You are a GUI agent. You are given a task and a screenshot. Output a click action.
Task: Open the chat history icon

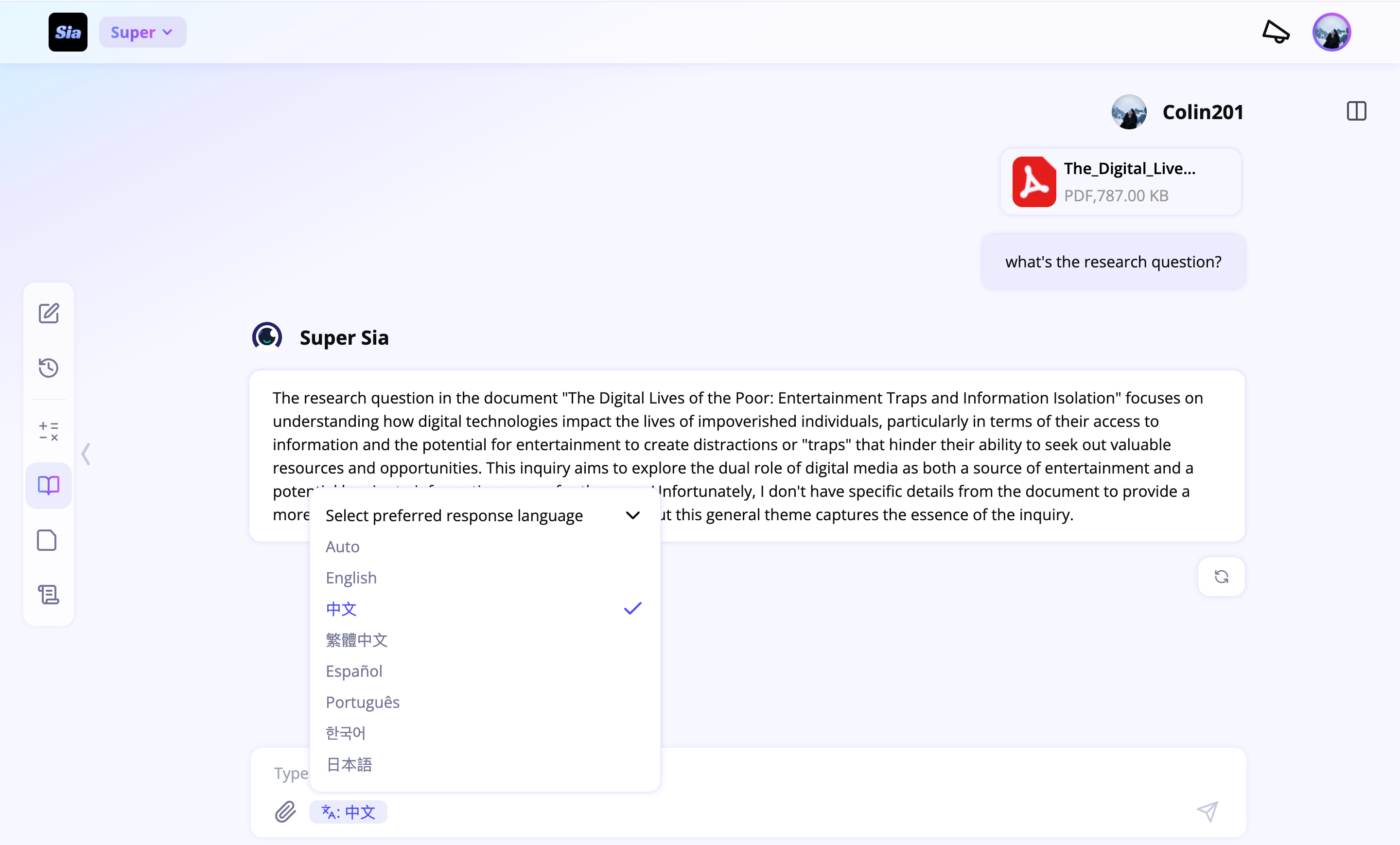pos(48,368)
